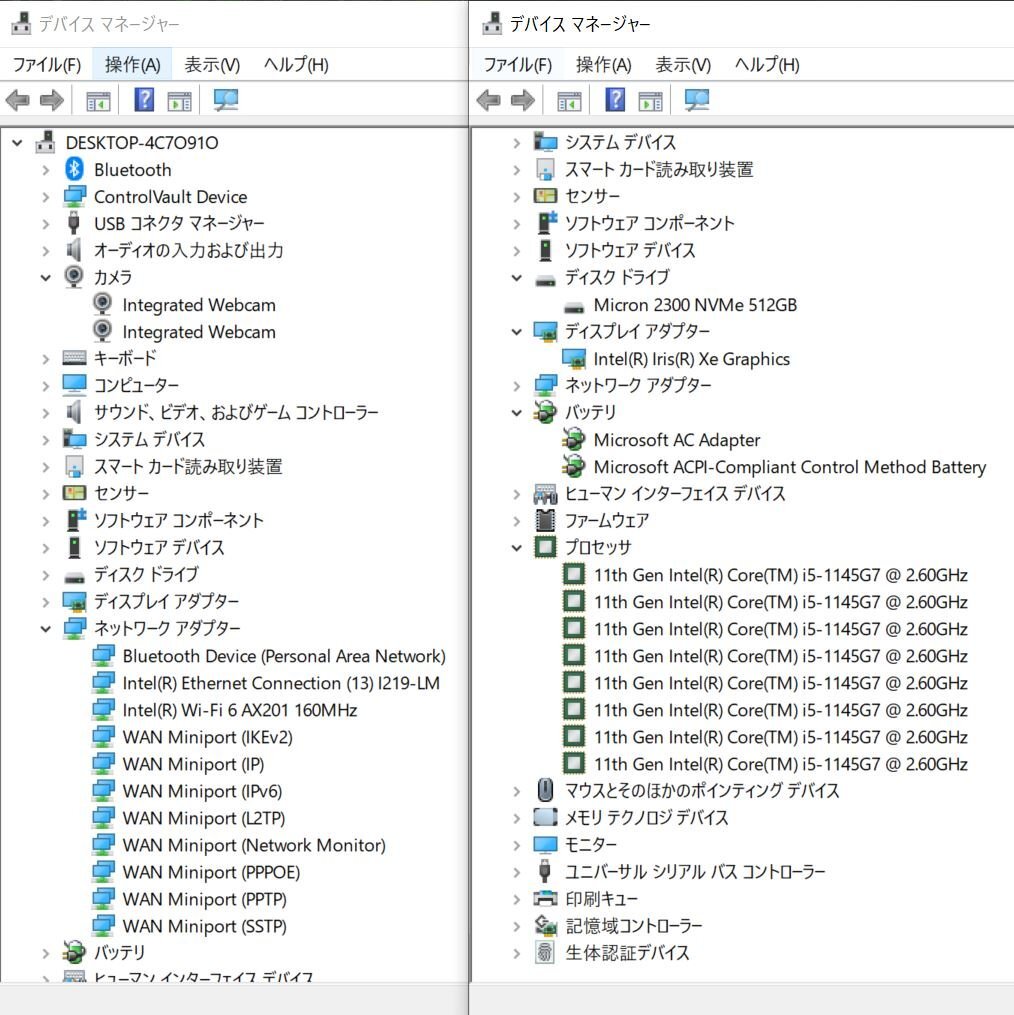
Task: Select ソフトウェア コンポーネント in right window
Action: pyautogui.click(x=649, y=223)
